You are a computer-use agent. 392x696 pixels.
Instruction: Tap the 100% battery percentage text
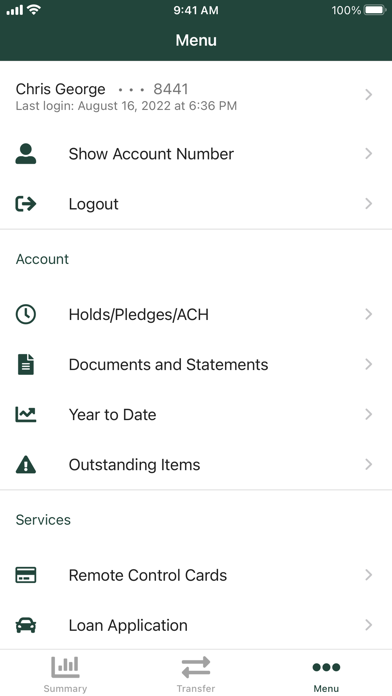click(346, 10)
